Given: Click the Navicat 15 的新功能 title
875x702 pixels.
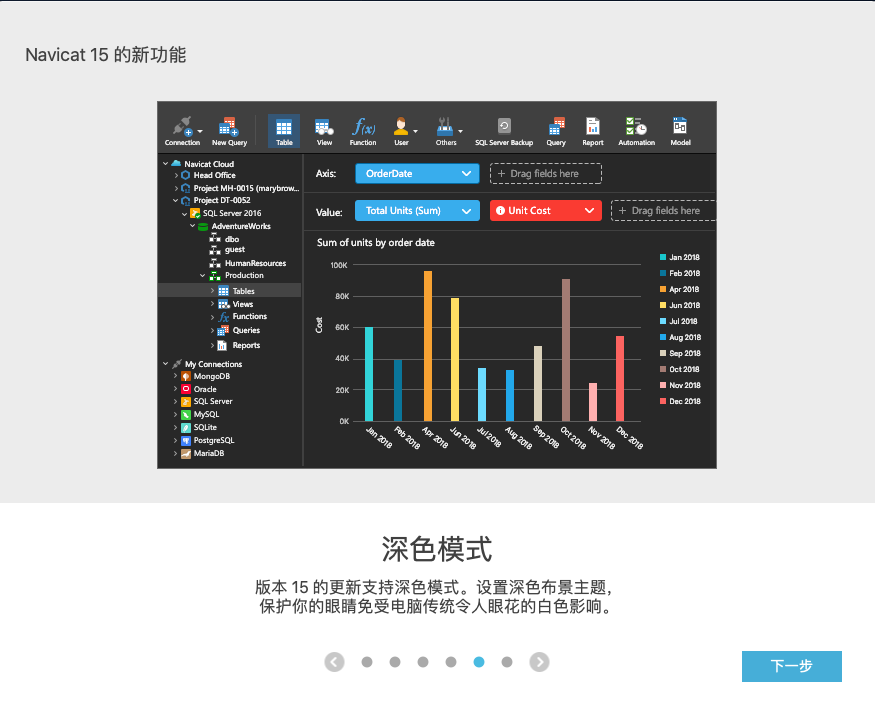Looking at the screenshot, I should [106, 55].
